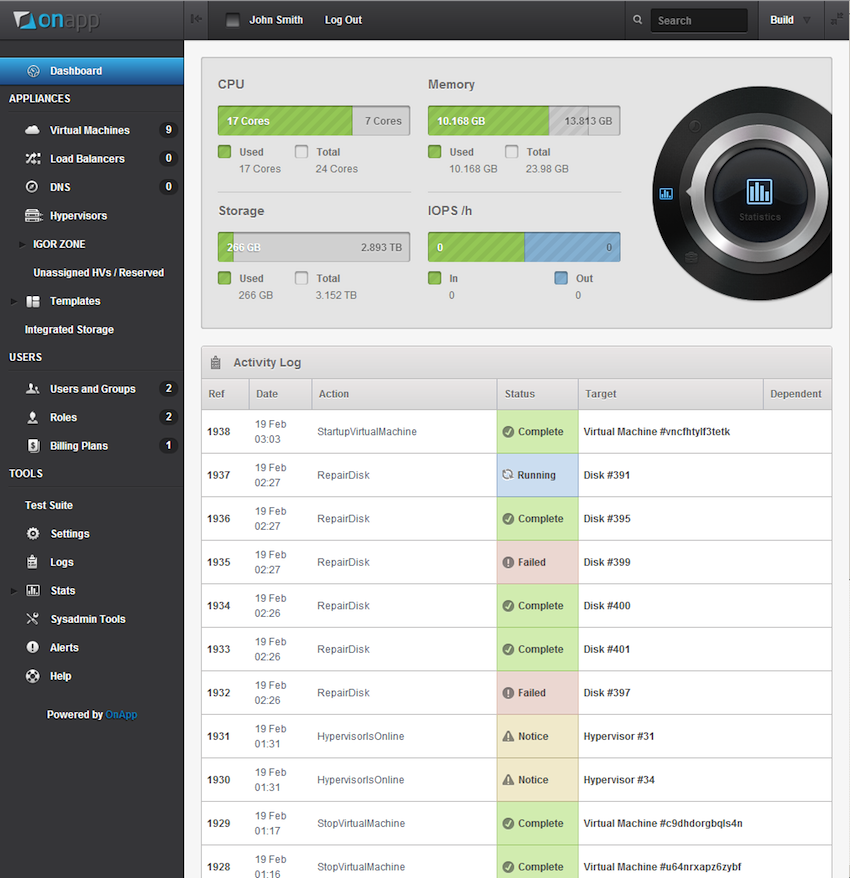Click the clock icon on the dial ring
Screen dimensions: 850x878
pyautogui.click(x=694, y=126)
